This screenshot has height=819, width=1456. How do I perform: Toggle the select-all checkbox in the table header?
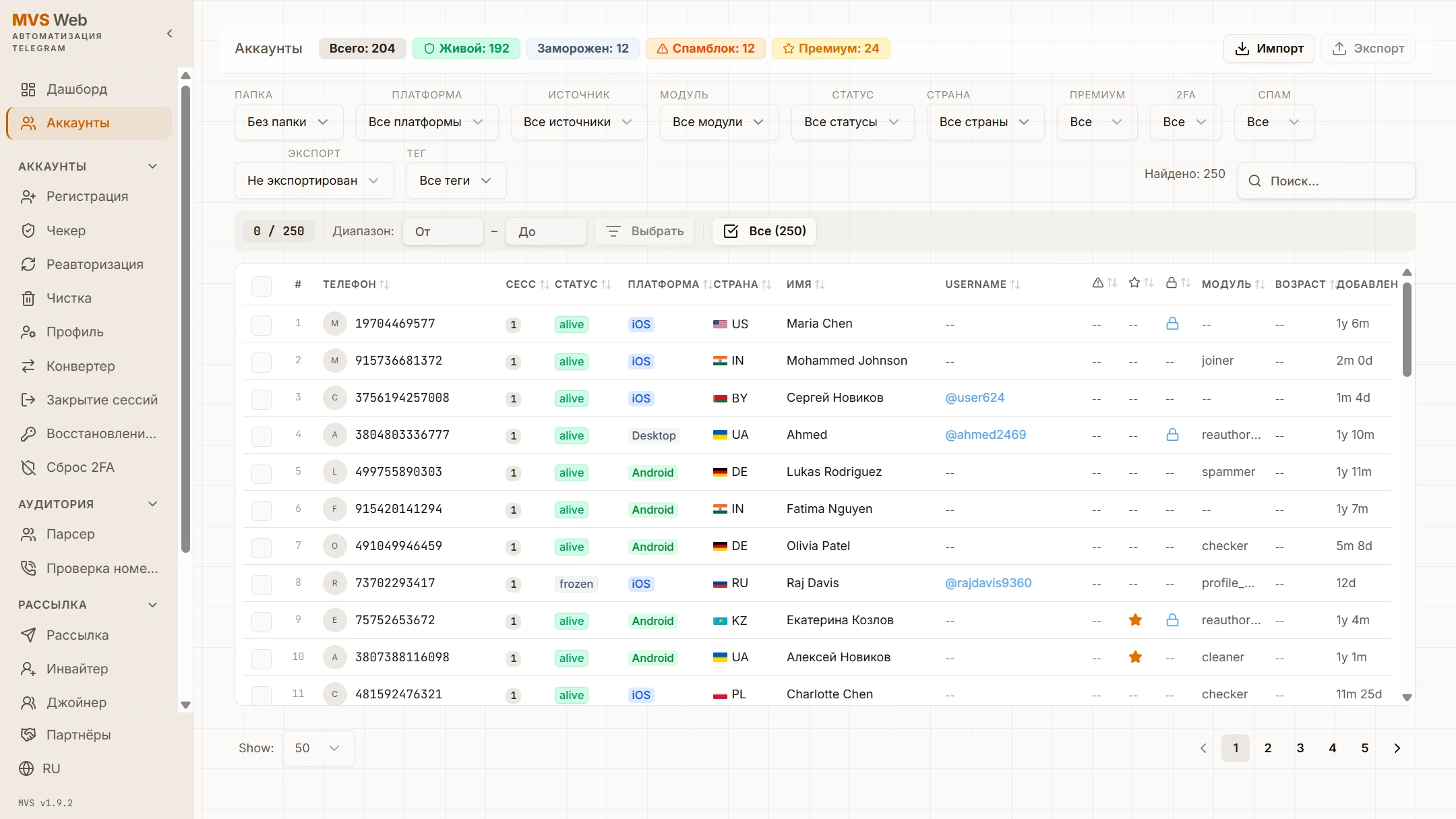pyautogui.click(x=262, y=285)
